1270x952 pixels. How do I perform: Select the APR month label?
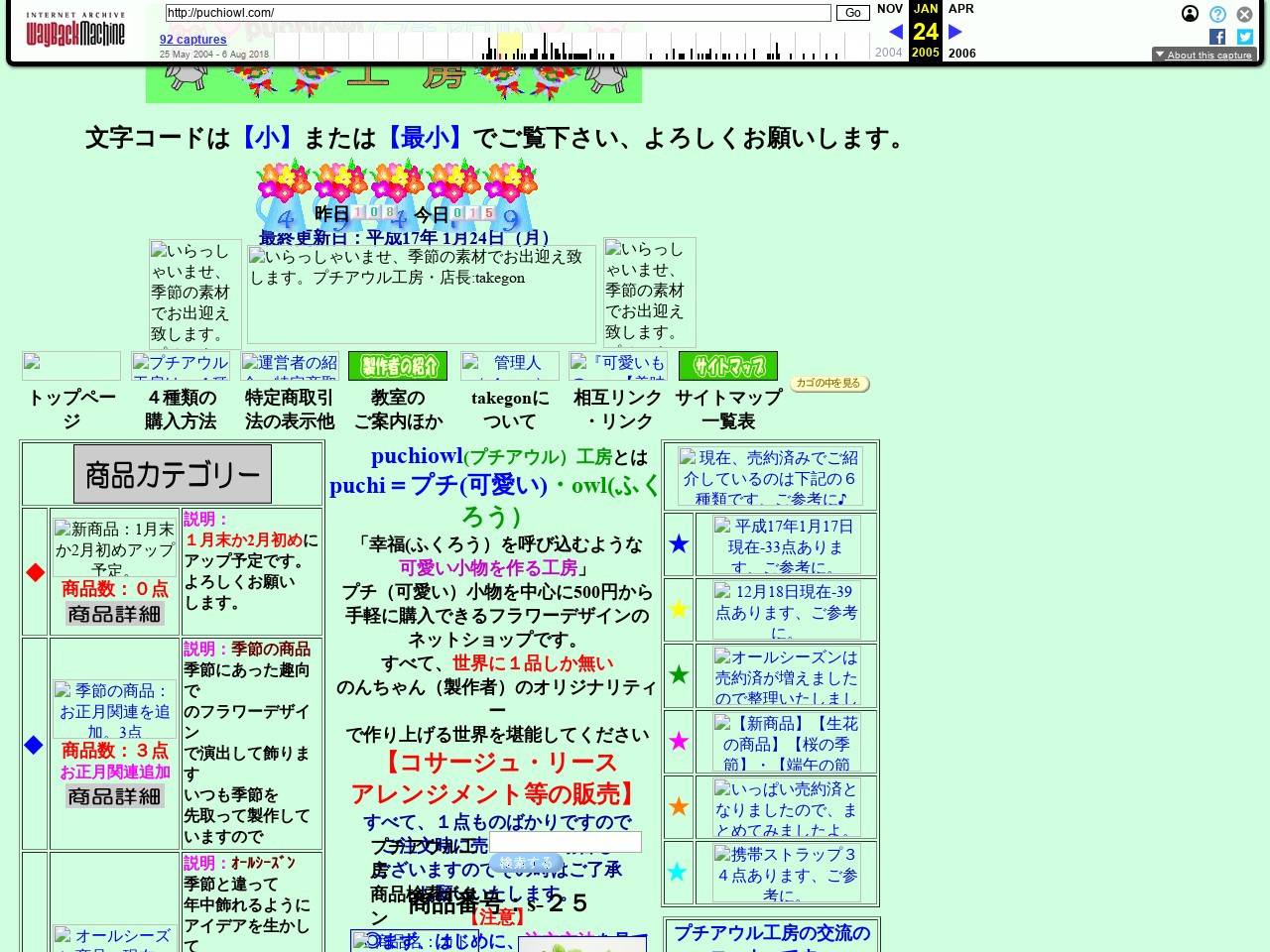[960, 8]
